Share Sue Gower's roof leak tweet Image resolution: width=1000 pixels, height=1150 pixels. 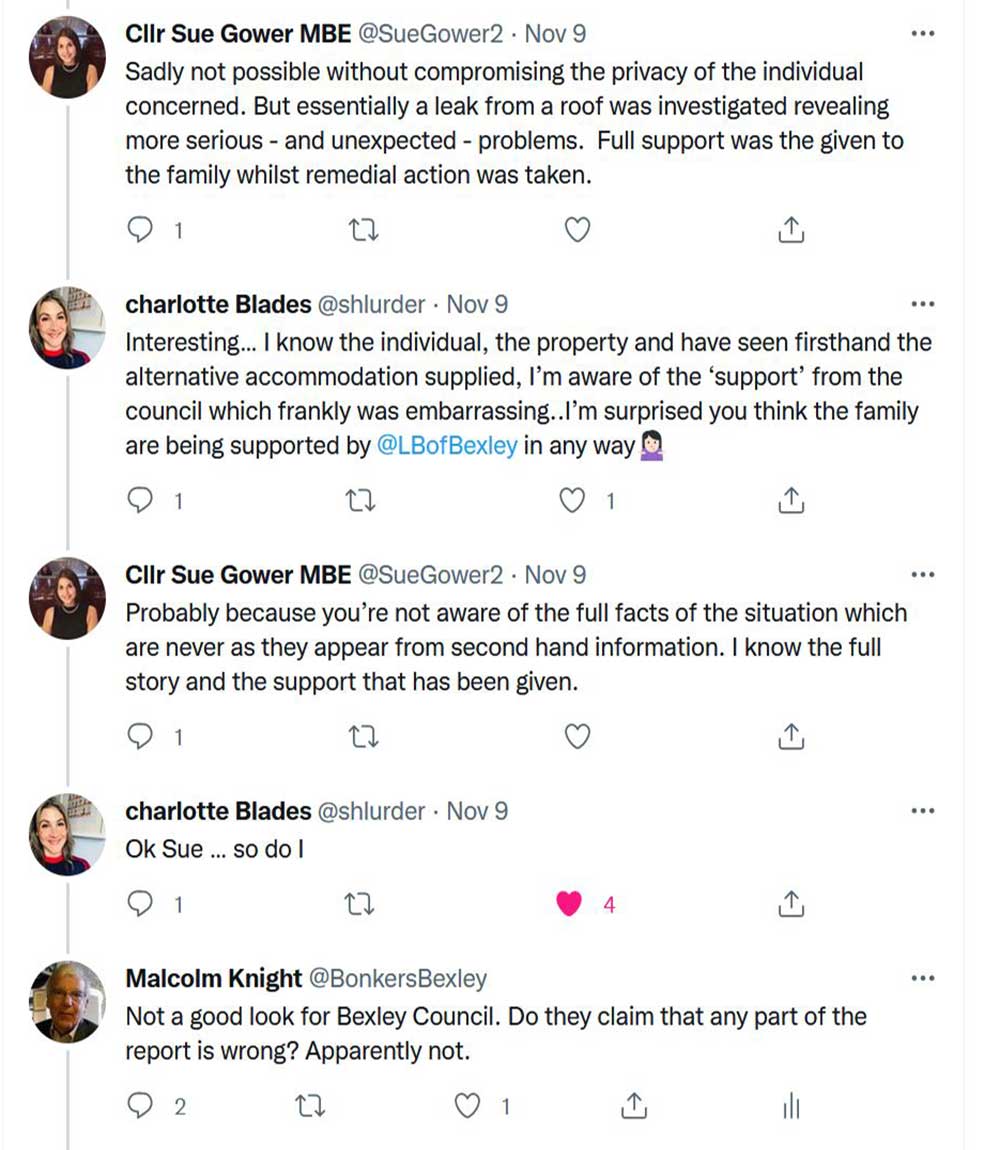790,231
